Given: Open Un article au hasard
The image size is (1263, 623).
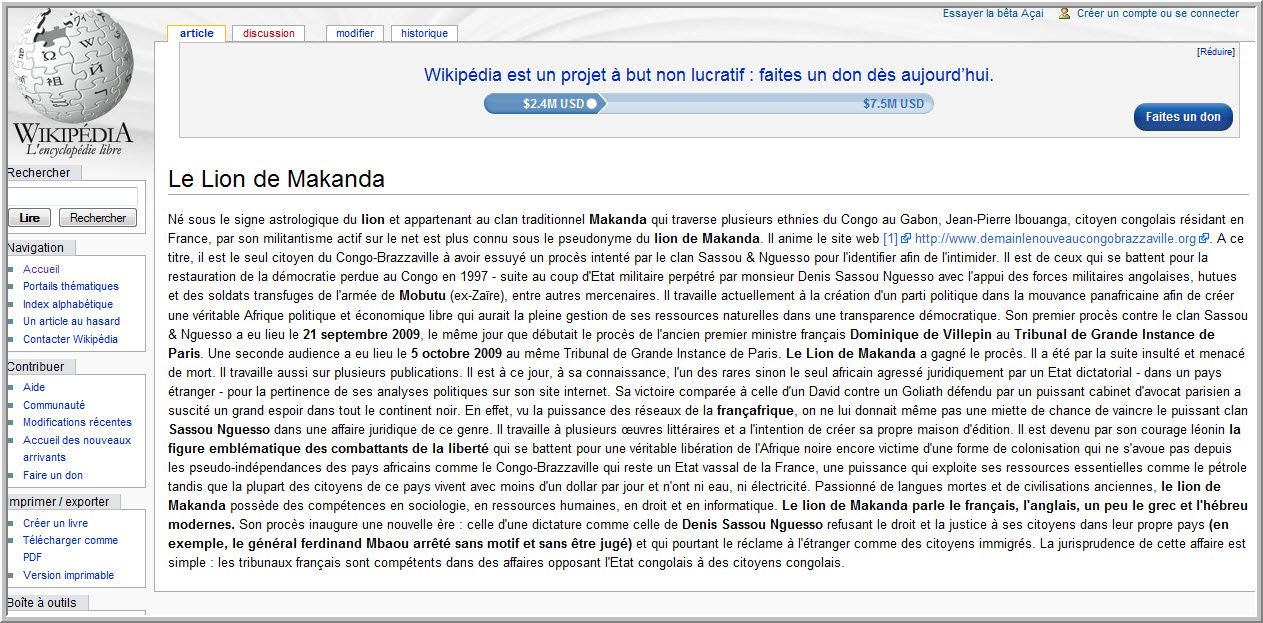Looking at the screenshot, I should pyautogui.click(x=71, y=321).
